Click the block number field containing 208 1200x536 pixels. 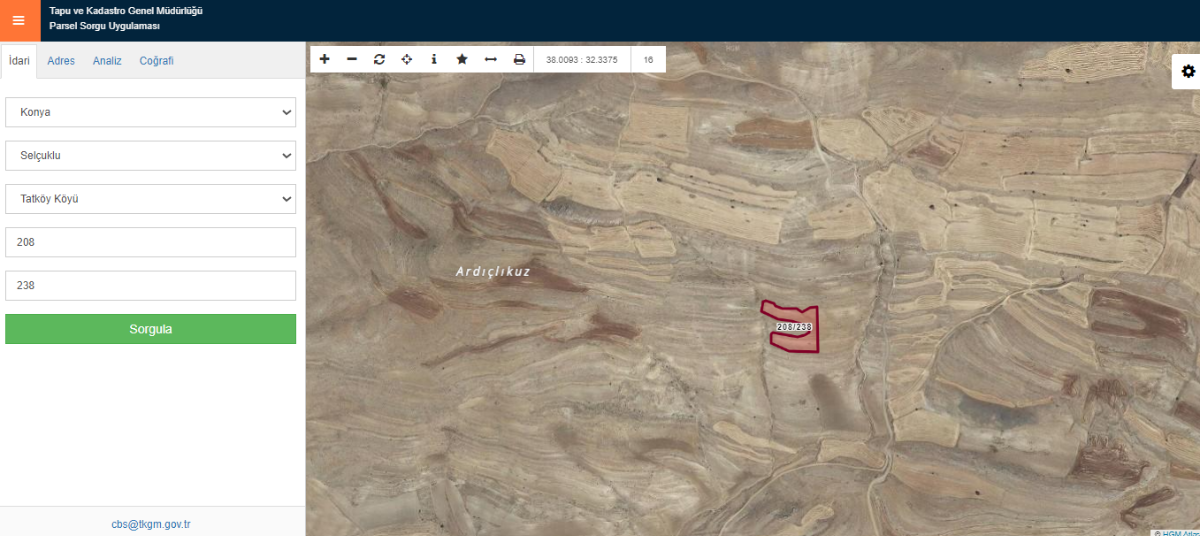[150, 242]
